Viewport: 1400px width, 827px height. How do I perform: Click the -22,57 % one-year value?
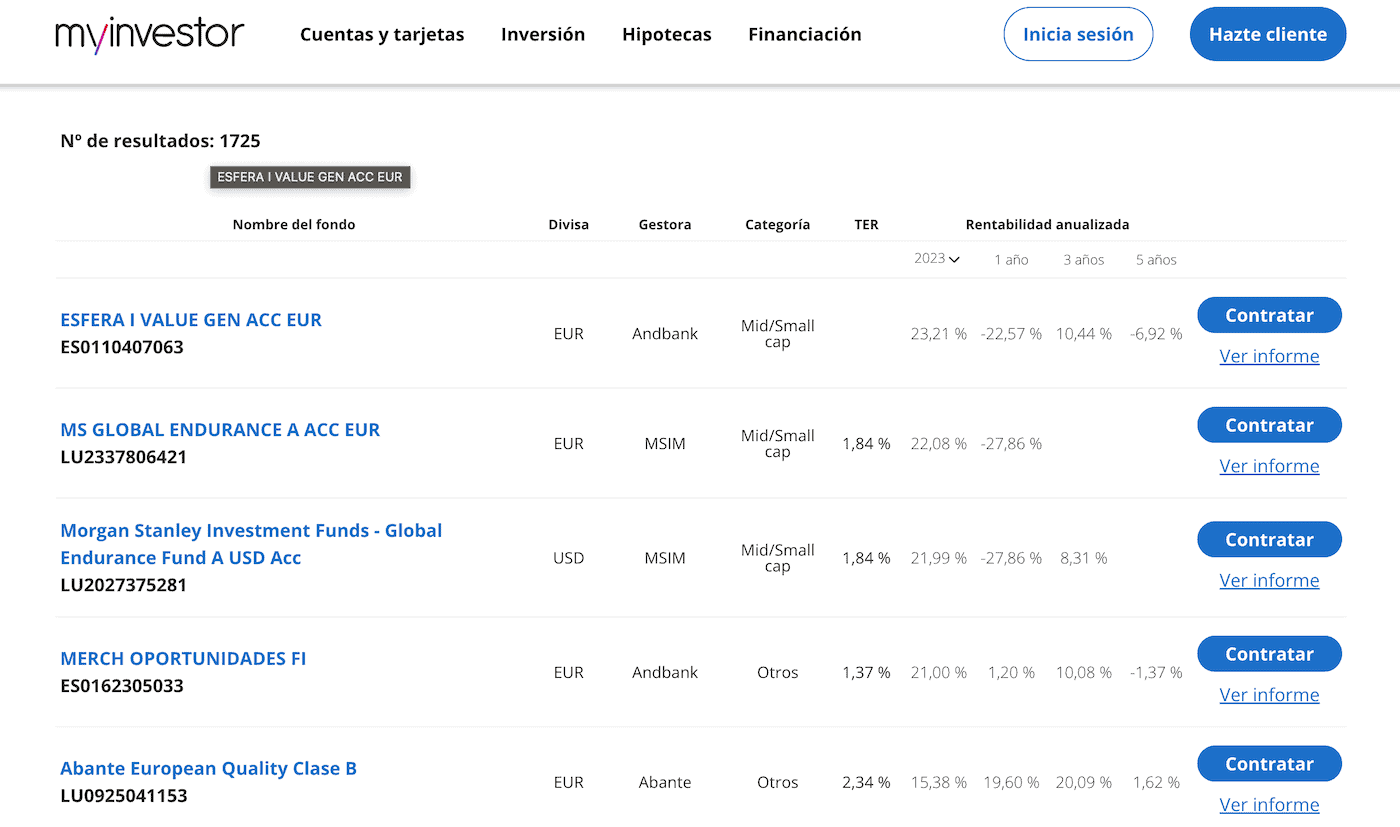[1011, 334]
